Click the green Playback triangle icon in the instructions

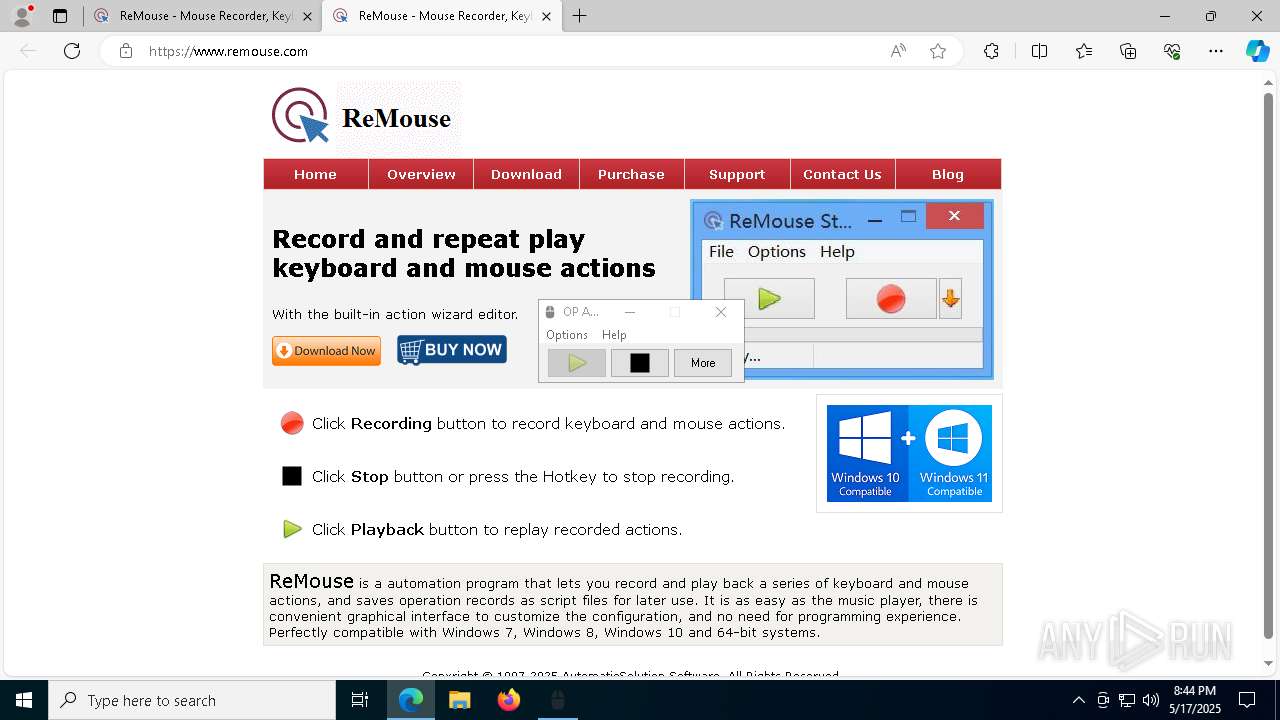click(292, 529)
